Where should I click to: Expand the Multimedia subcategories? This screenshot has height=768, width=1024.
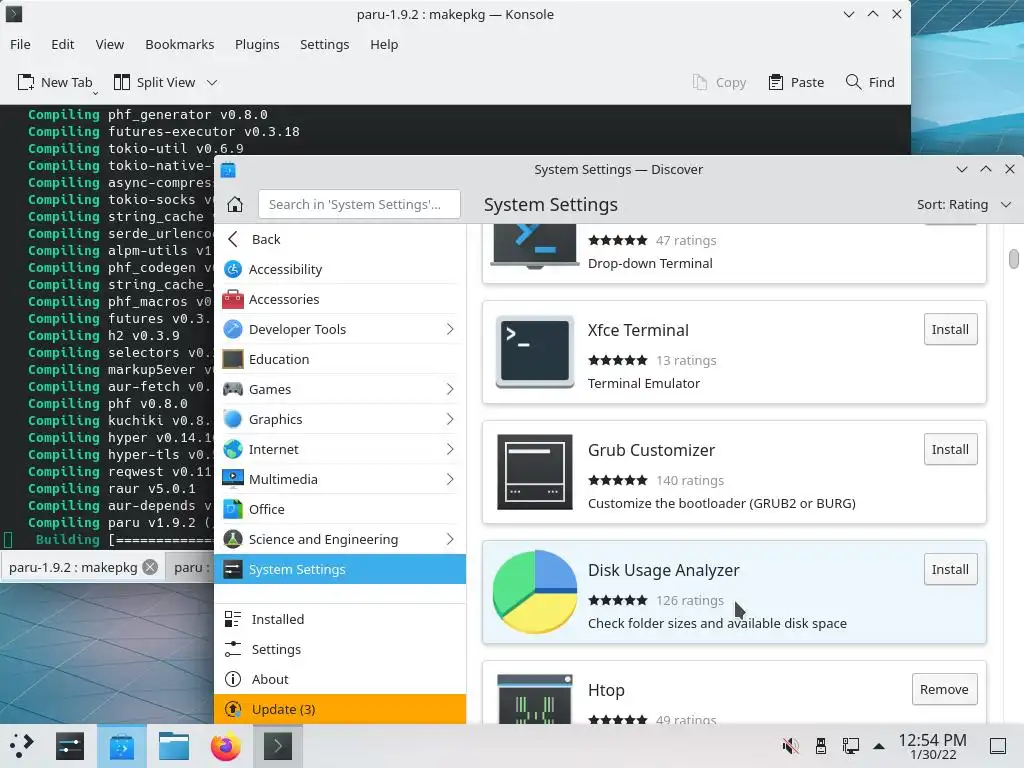pos(450,479)
